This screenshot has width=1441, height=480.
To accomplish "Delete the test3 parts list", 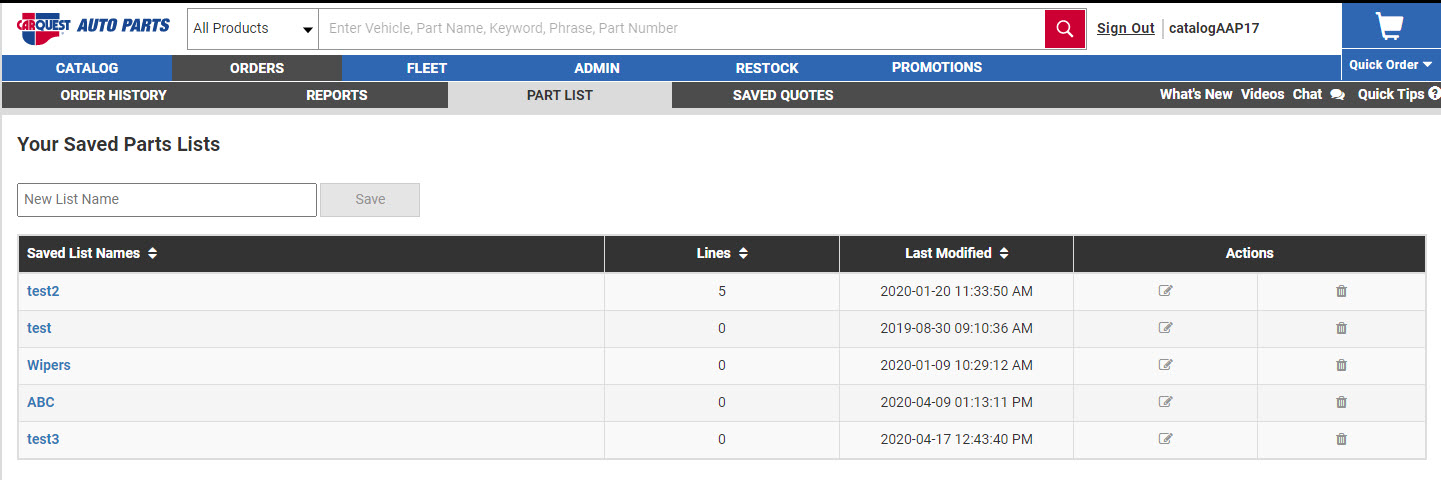I will click(x=1341, y=439).
